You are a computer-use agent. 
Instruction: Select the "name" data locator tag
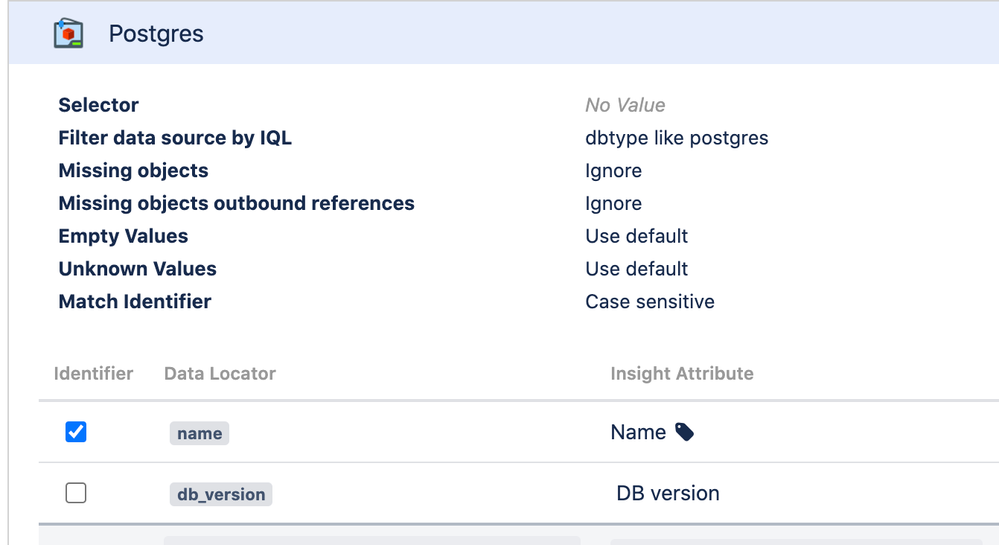coord(199,433)
